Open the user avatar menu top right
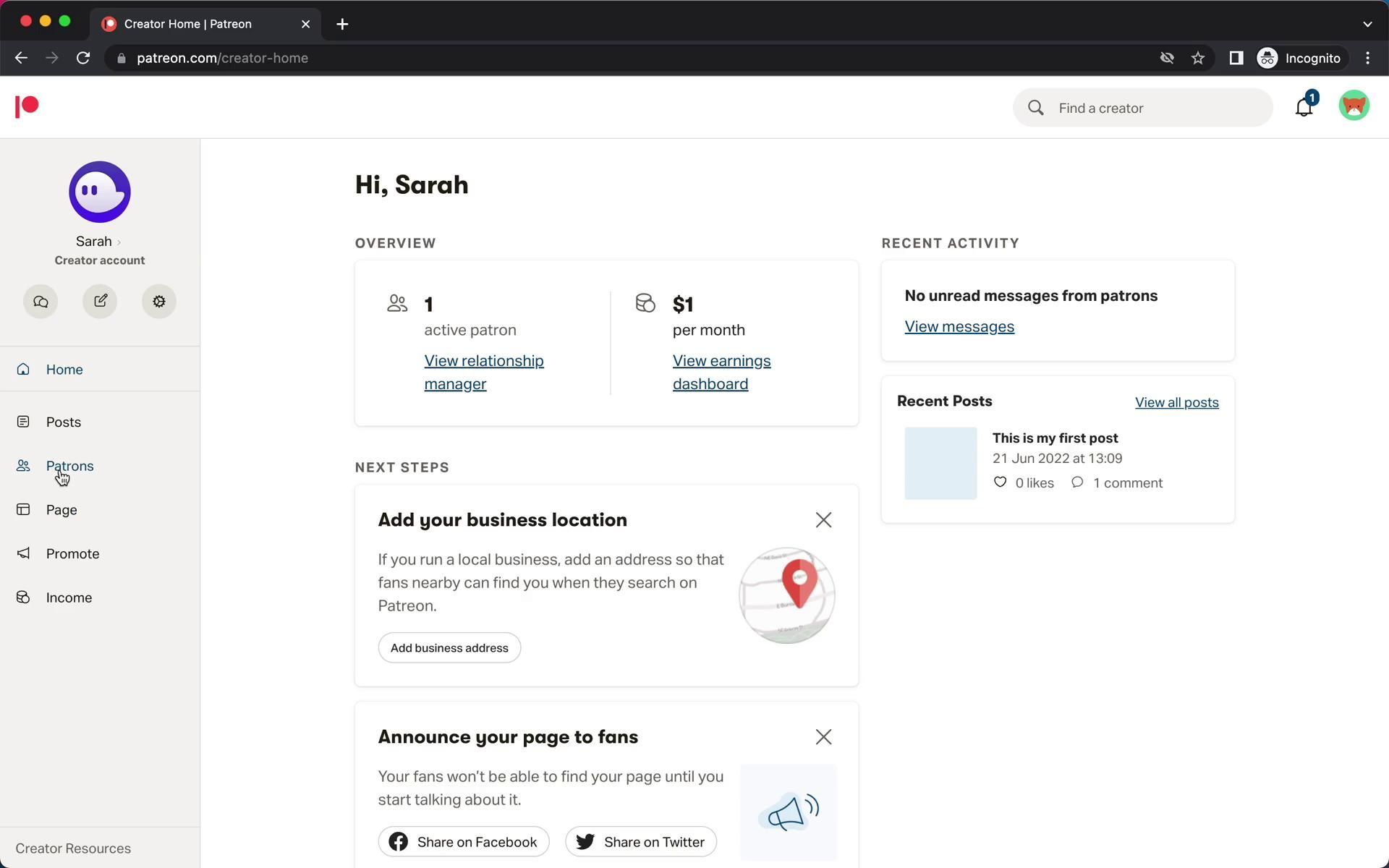The height and width of the screenshot is (868, 1389). point(1354,106)
